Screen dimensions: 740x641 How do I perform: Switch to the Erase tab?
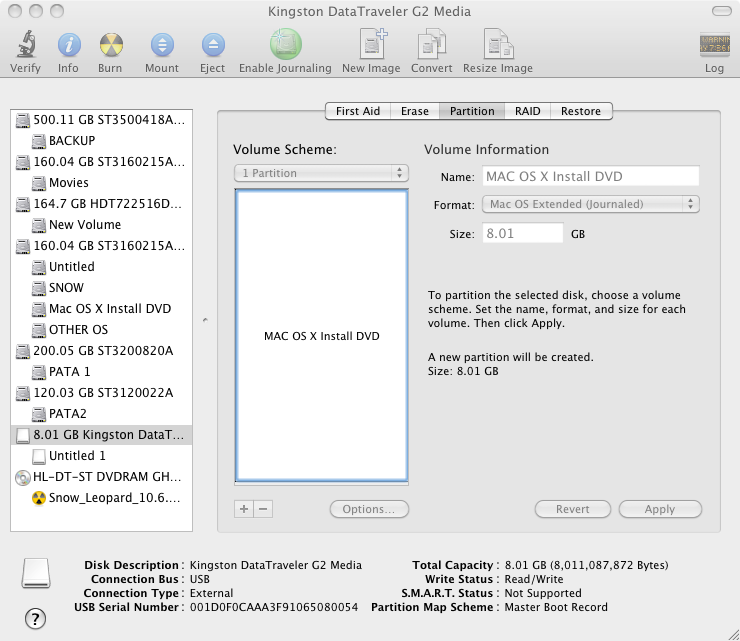[415, 111]
